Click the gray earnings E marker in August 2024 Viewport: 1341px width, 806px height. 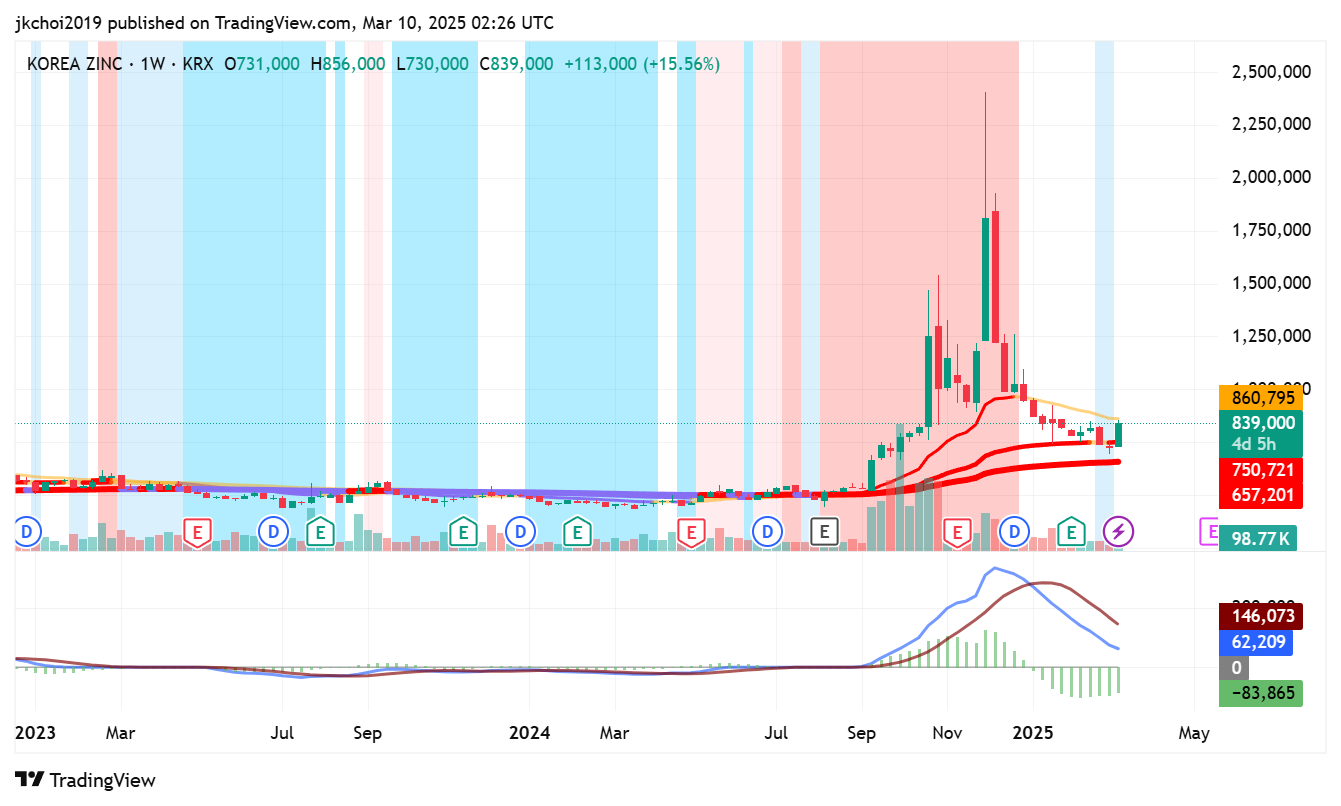pos(824,531)
